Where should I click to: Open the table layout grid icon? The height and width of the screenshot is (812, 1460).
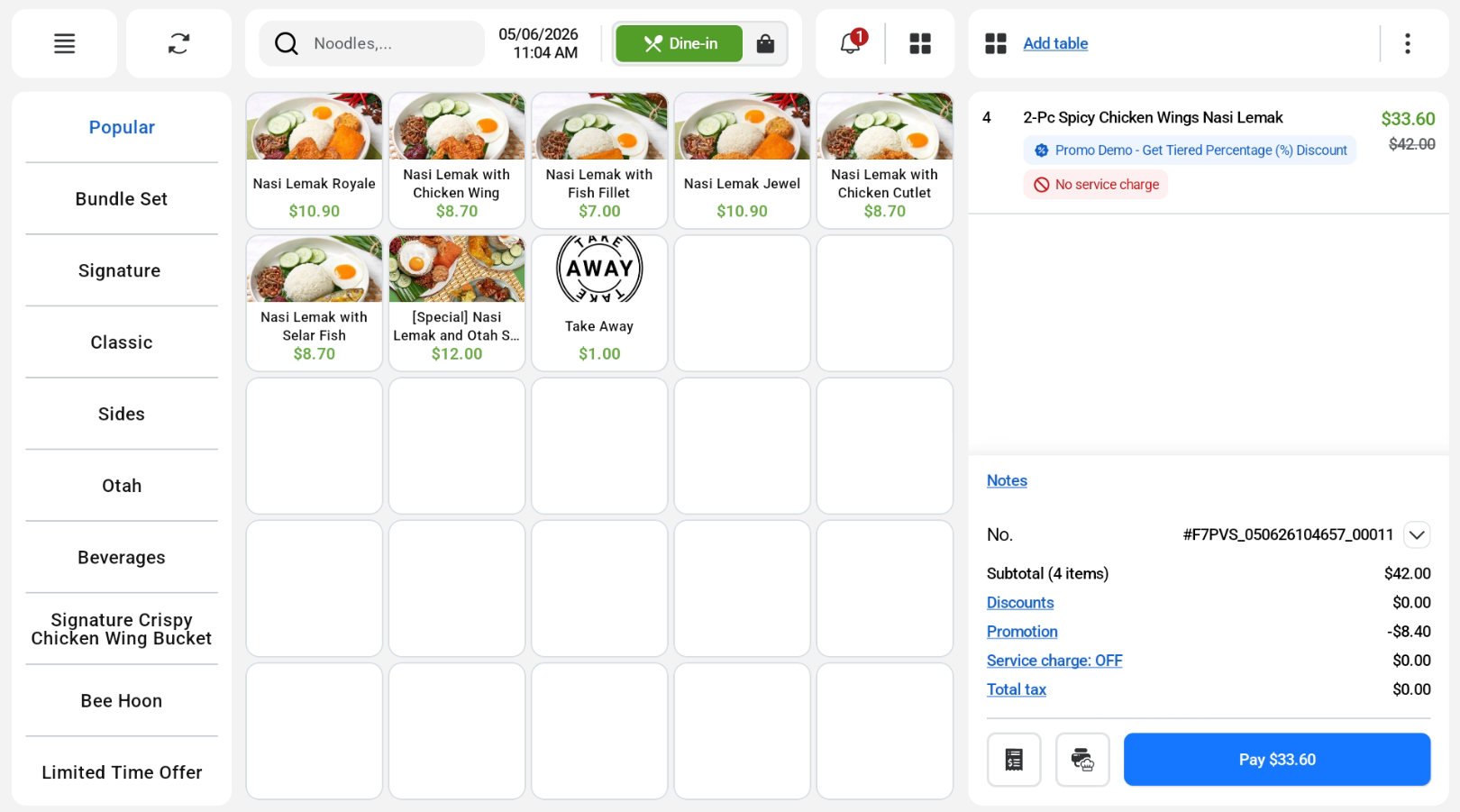(920, 43)
